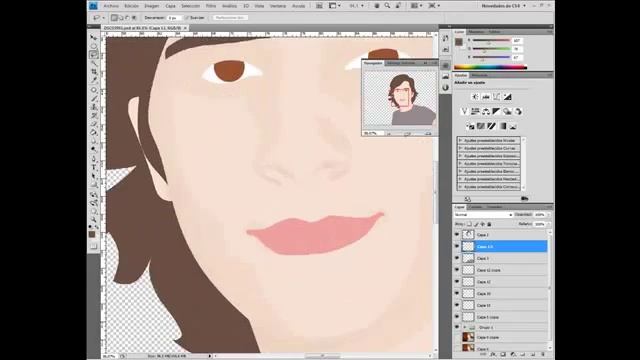Image resolution: width=640 pixels, height=360 pixels.
Task: Select the Pen tool
Action: [94, 159]
